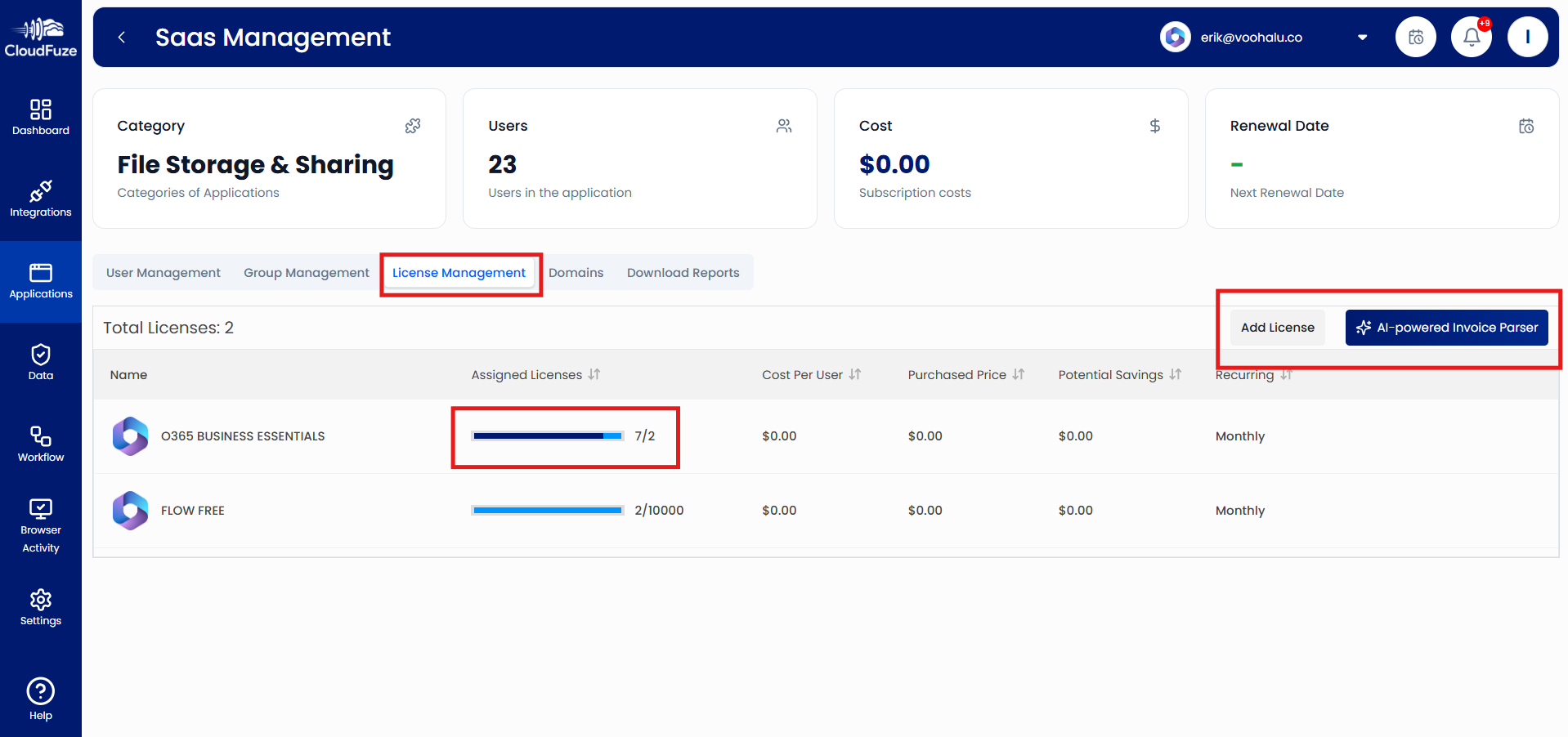Toggle sorting on the Cost Per User column

[855, 374]
